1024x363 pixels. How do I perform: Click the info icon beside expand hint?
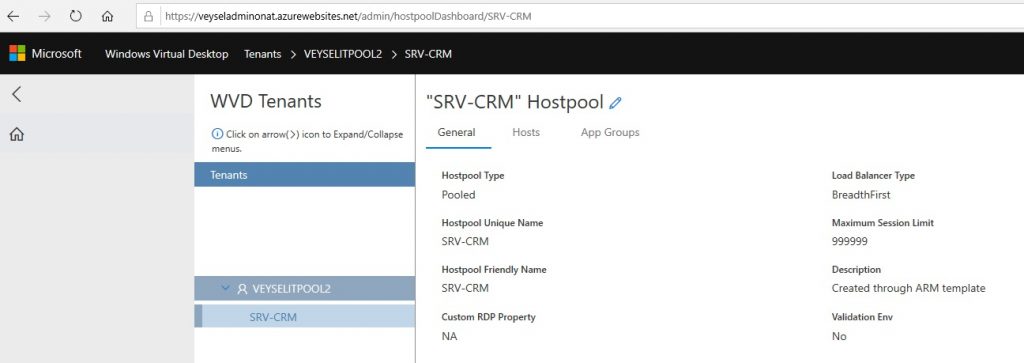coord(217,134)
